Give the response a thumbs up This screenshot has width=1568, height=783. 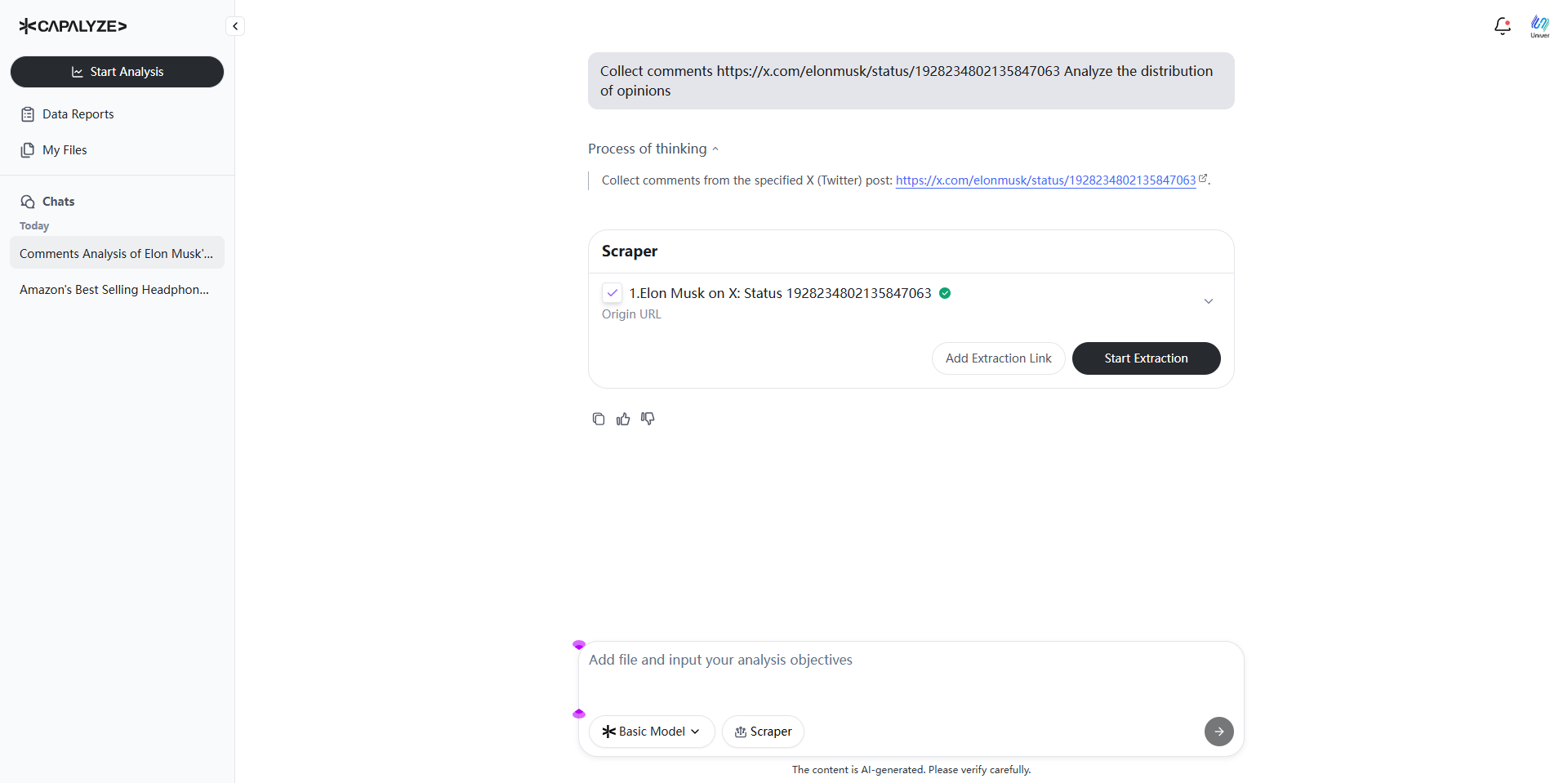pyautogui.click(x=623, y=419)
